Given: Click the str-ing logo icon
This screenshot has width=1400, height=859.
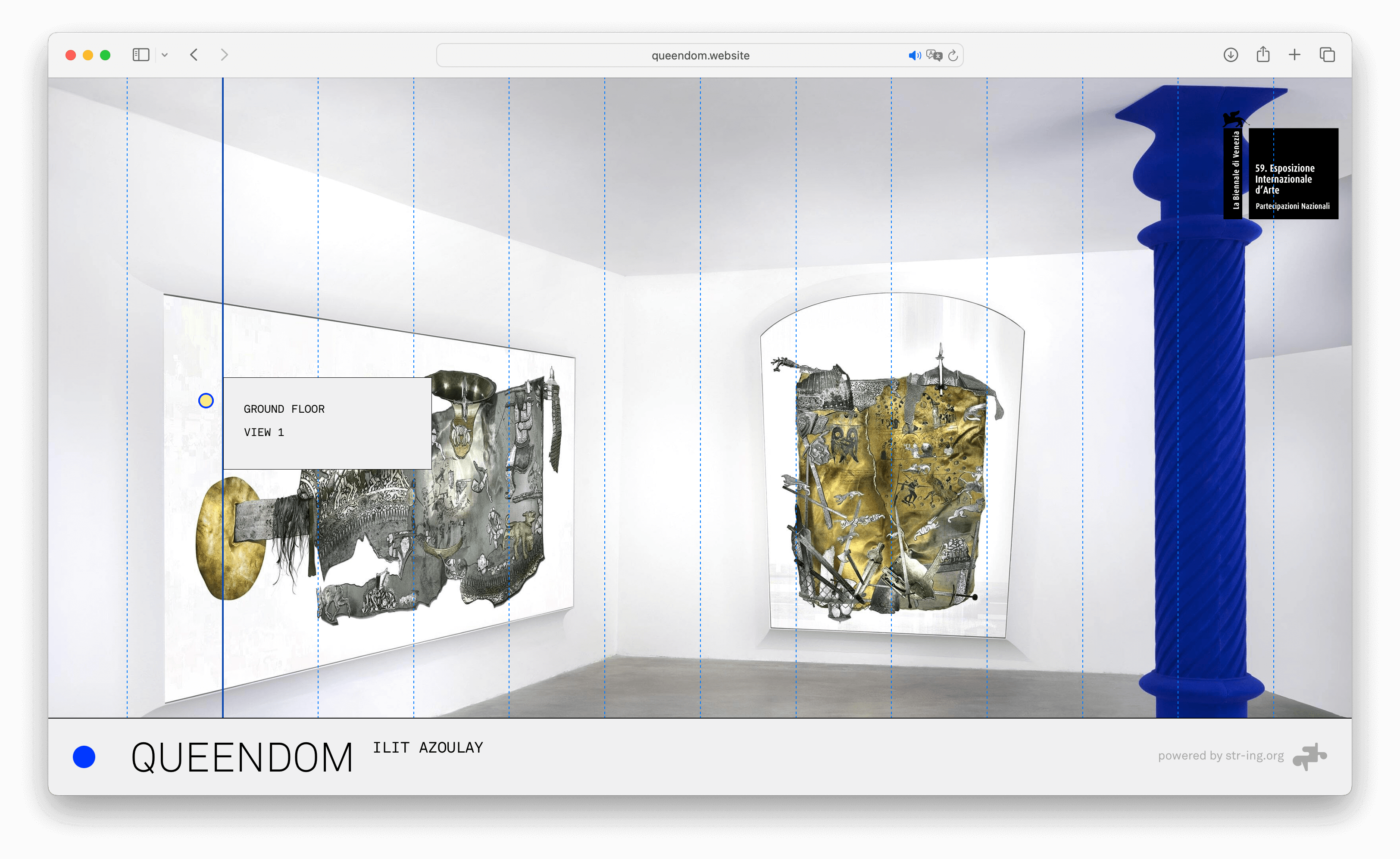Looking at the screenshot, I should 1309,757.
